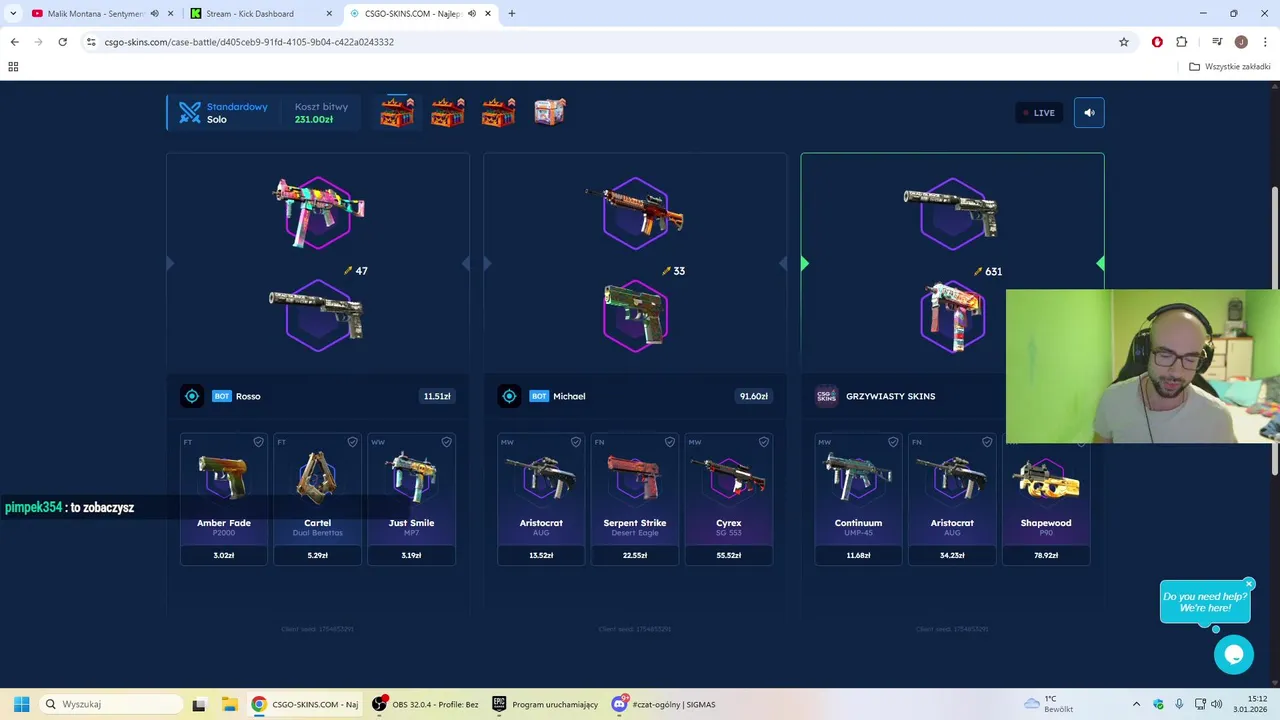1280x720 pixels.
Task: Open the live chat support bubble
Action: 1234,655
